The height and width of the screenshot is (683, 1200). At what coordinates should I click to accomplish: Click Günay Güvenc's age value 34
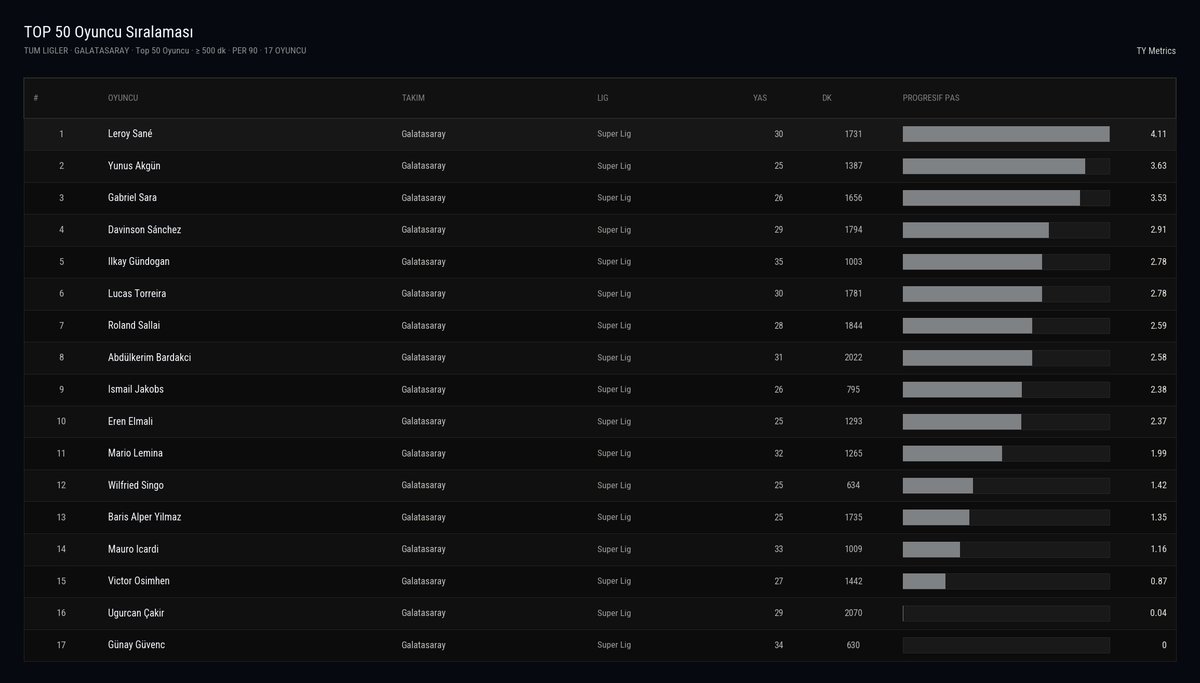(x=779, y=646)
